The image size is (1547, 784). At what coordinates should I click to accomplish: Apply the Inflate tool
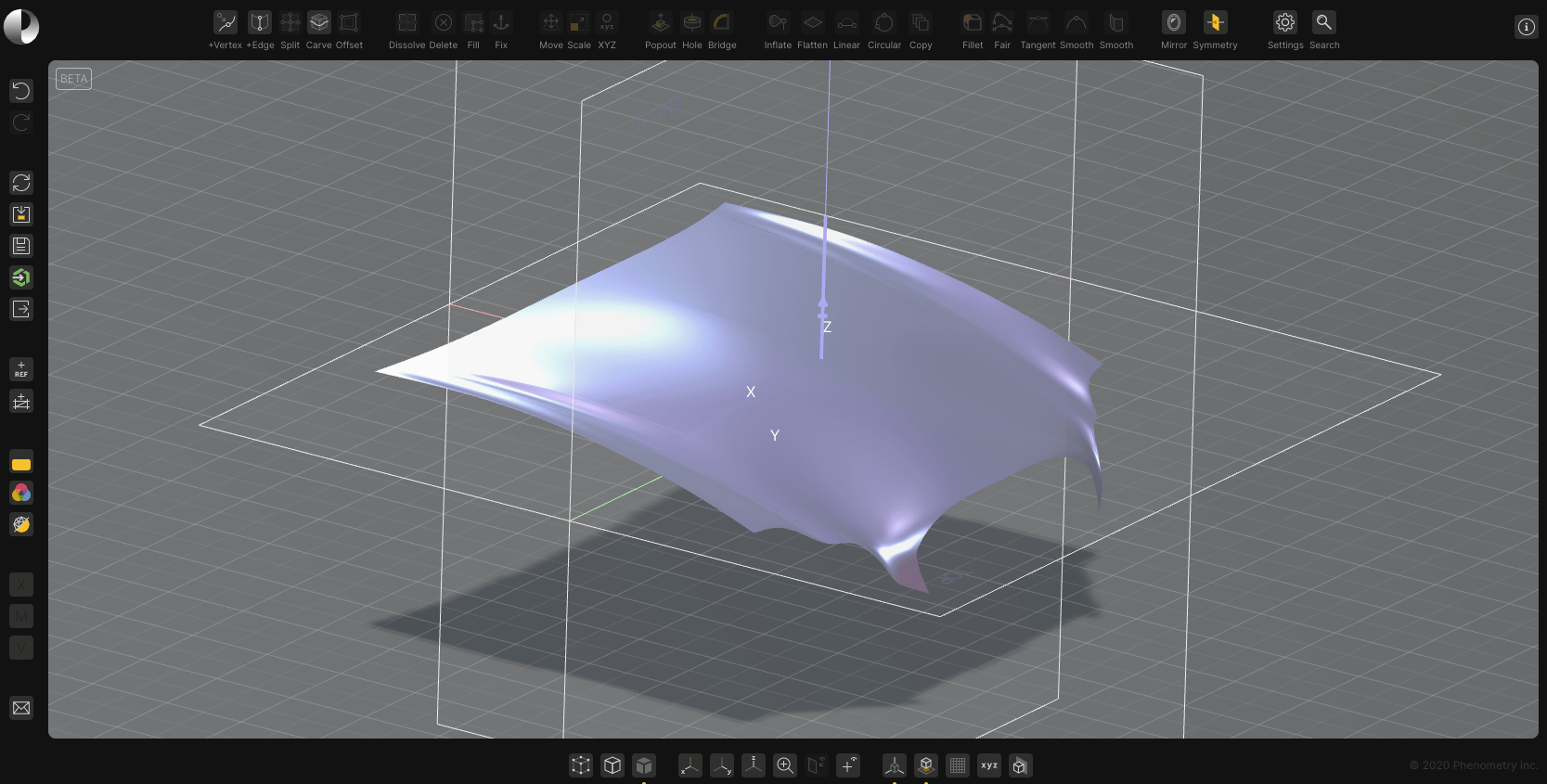coord(778,22)
